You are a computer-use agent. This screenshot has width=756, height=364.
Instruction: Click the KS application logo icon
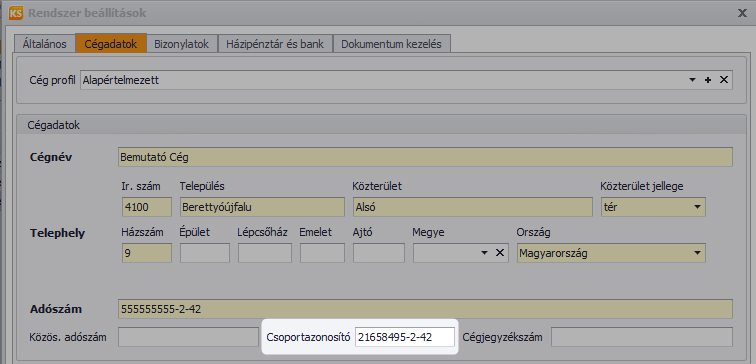[15, 13]
